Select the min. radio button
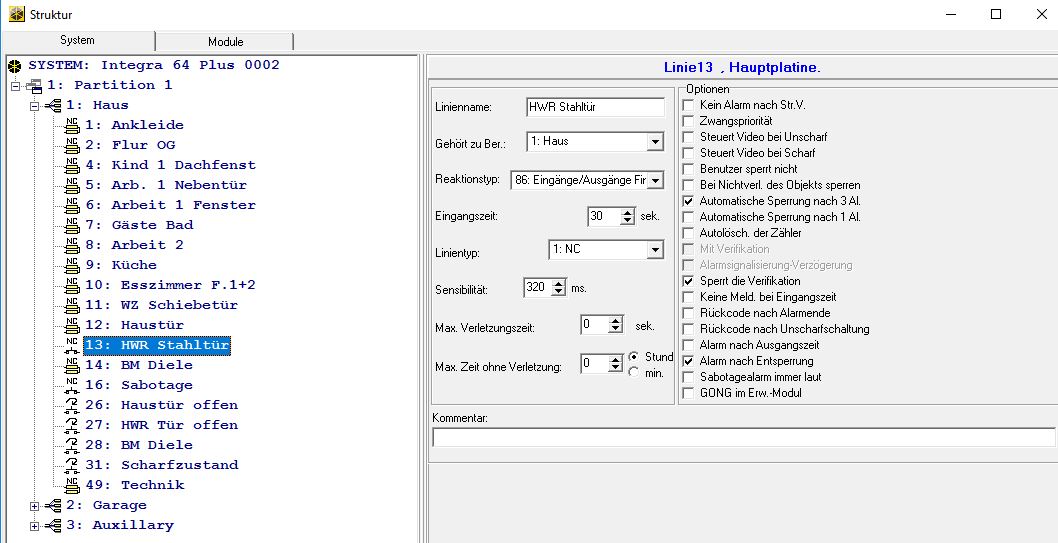This screenshot has width=1058, height=543. [x=634, y=373]
